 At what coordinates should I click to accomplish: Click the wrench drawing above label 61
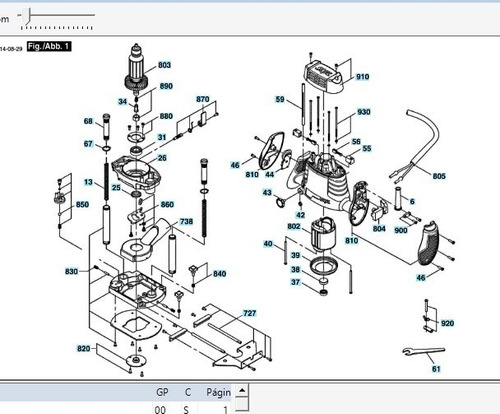(x=423, y=351)
